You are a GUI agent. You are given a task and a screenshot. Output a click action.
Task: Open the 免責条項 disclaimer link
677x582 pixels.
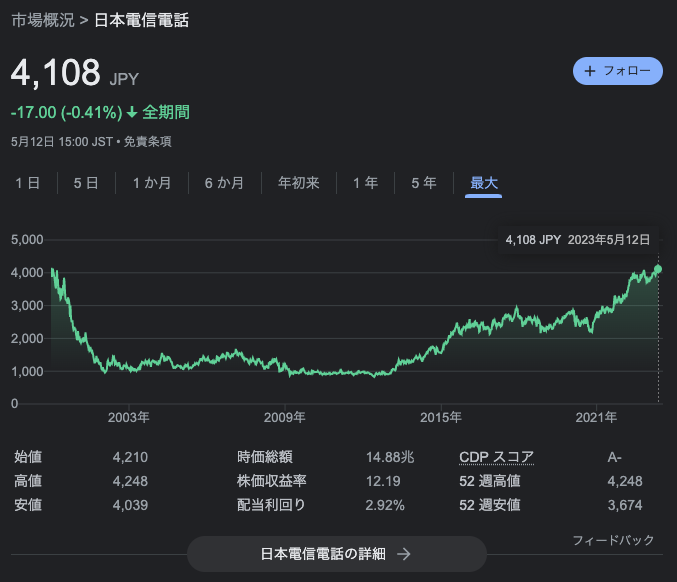147,142
